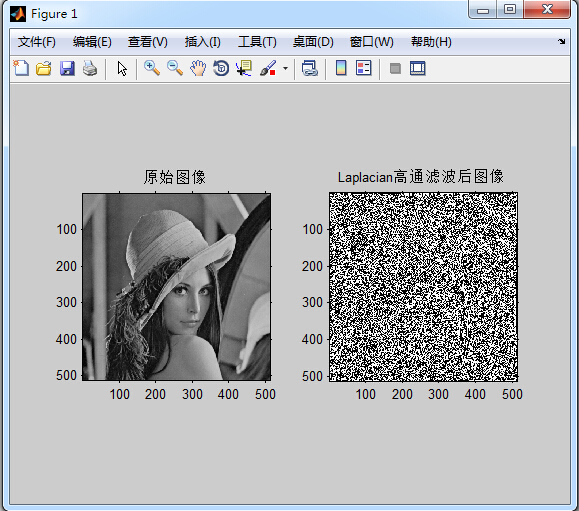Open a file with the folder icon
The height and width of the screenshot is (511, 579).
point(44,68)
